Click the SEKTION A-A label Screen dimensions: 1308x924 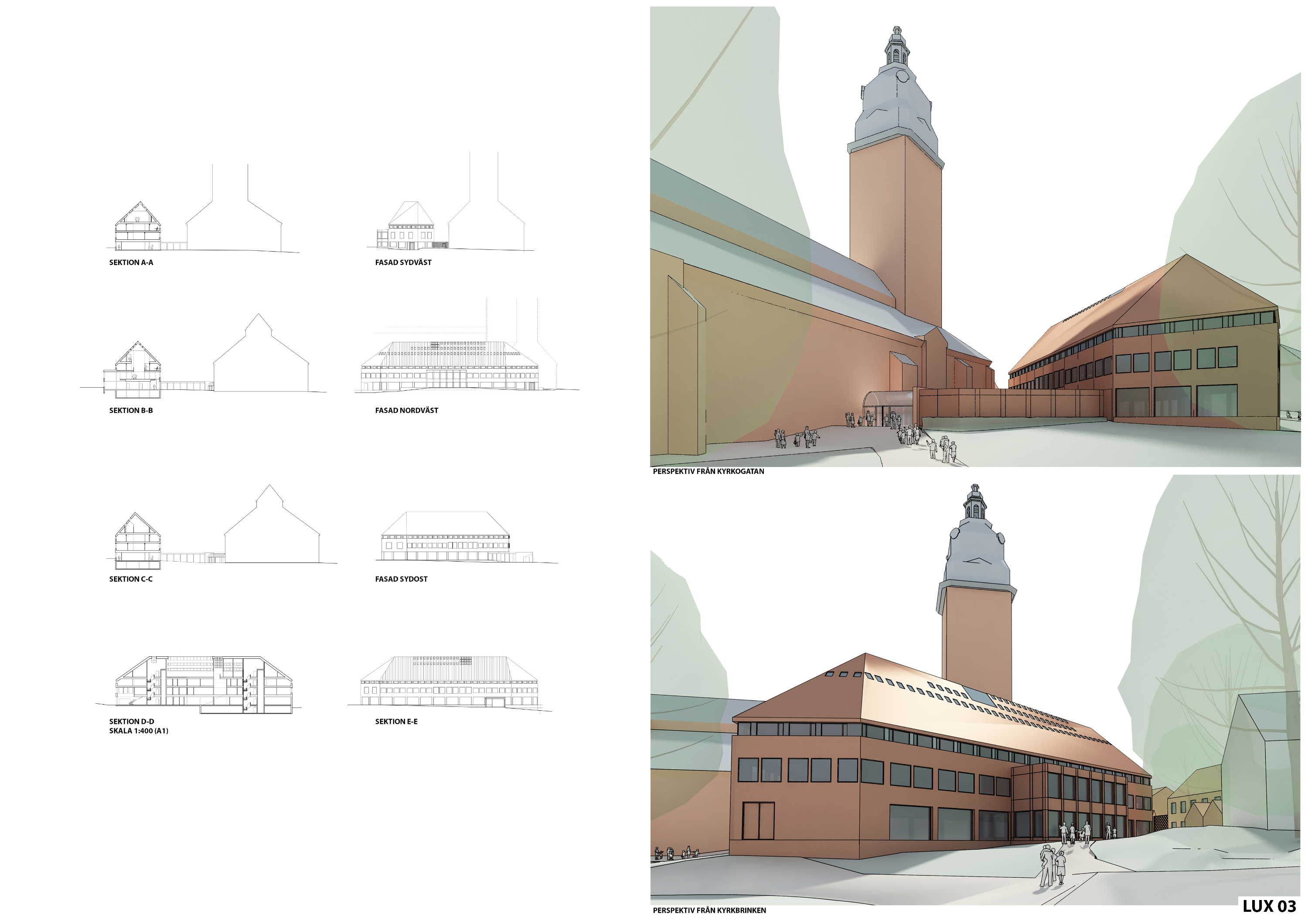tap(131, 263)
